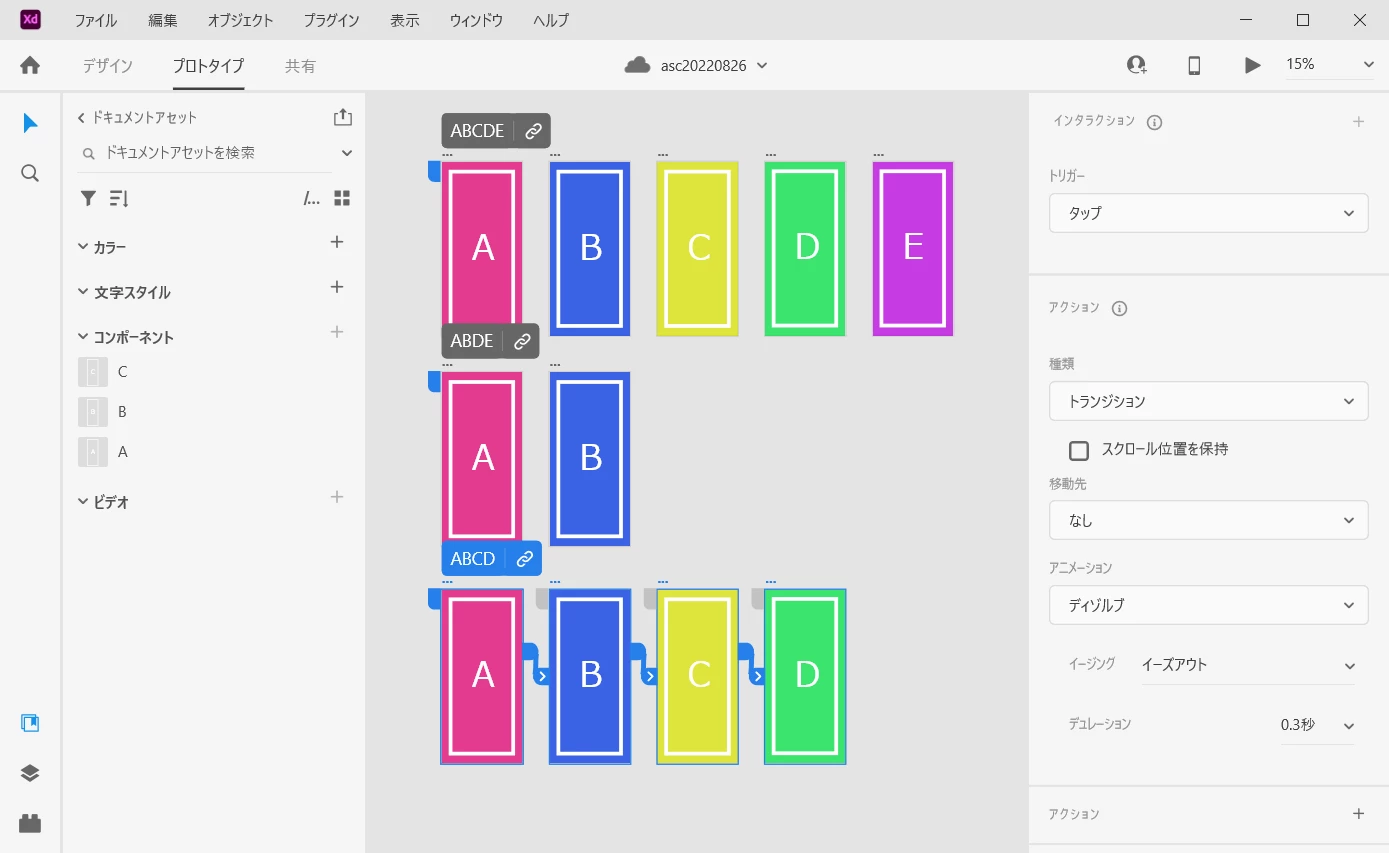The width and height of the screenshot is (1389, 853).
Task: Click the ABCD flow name label
Action: click(x=473, y=559)
